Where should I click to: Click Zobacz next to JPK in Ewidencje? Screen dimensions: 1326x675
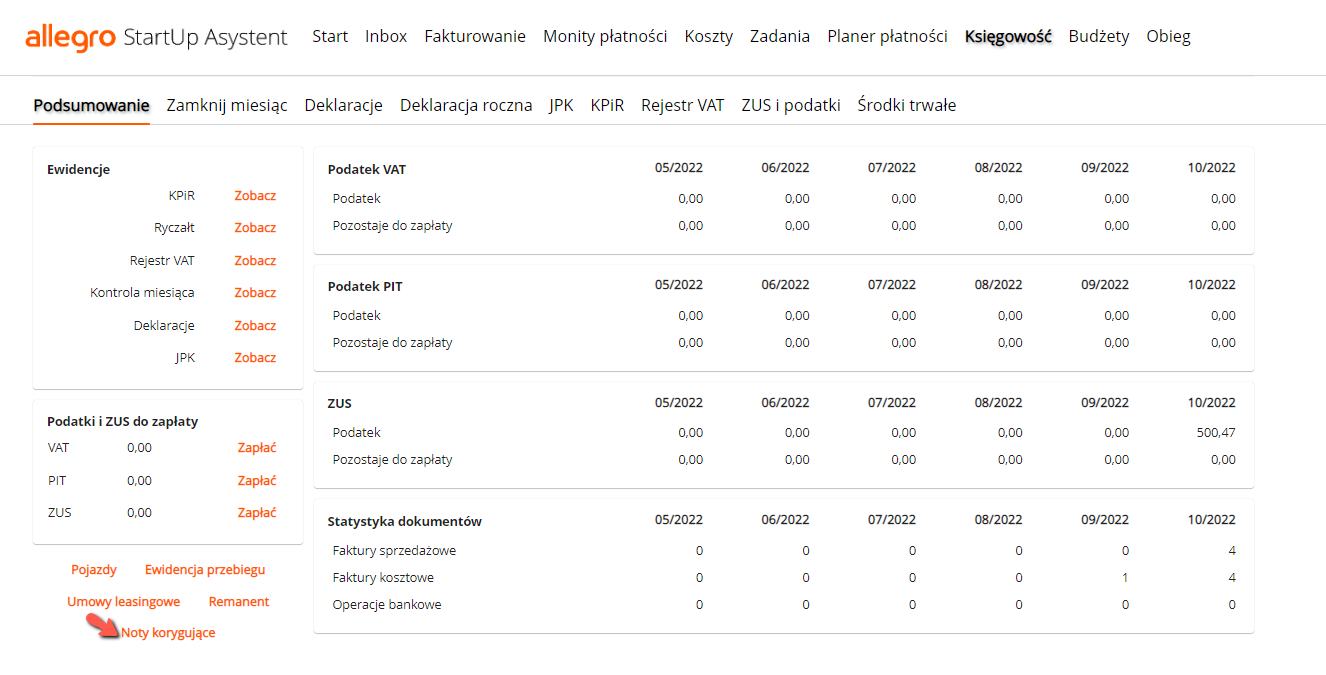click(x=255, y=357)
